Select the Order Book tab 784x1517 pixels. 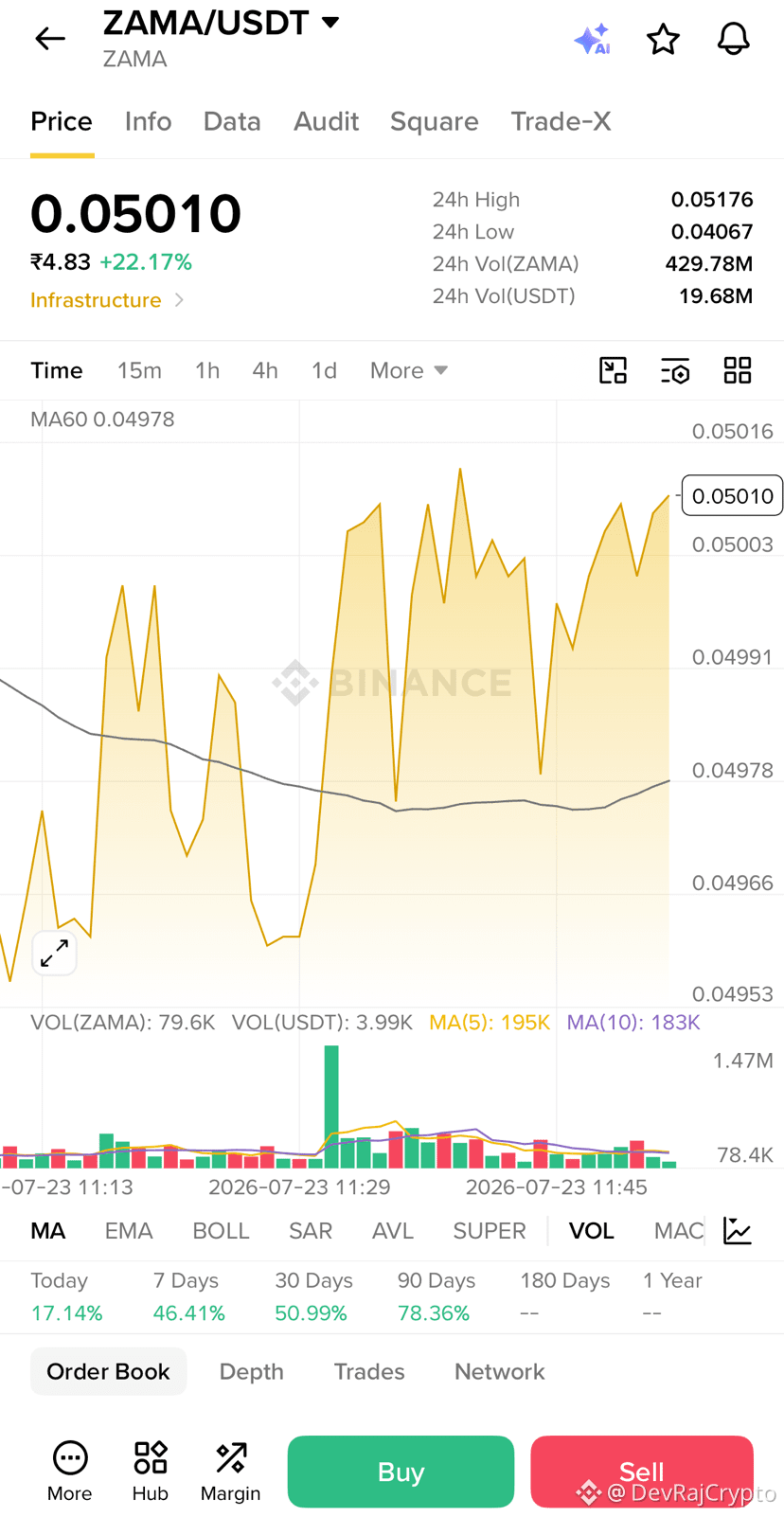pyautogui.click(x=108, y=1371)
